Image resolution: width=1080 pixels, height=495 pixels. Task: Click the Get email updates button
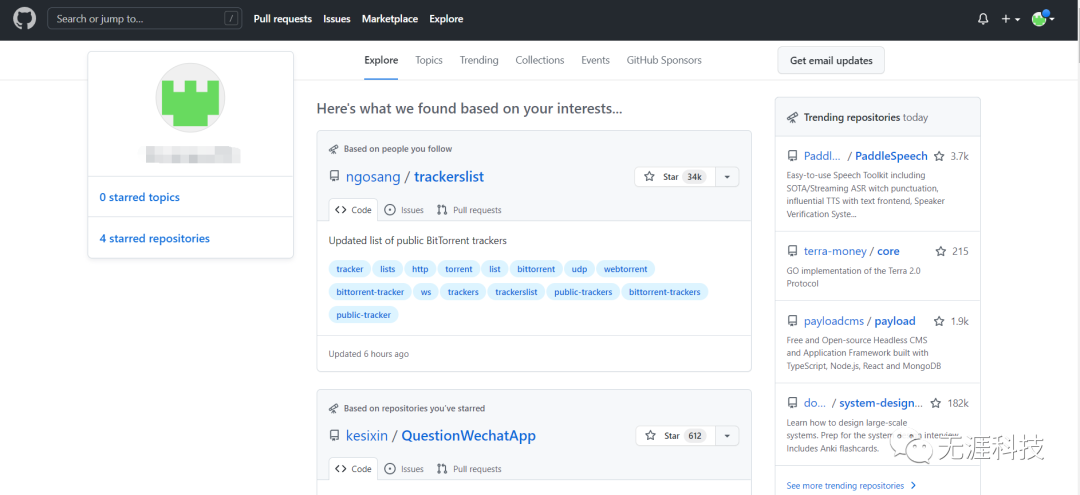click(x=831, y=61)
